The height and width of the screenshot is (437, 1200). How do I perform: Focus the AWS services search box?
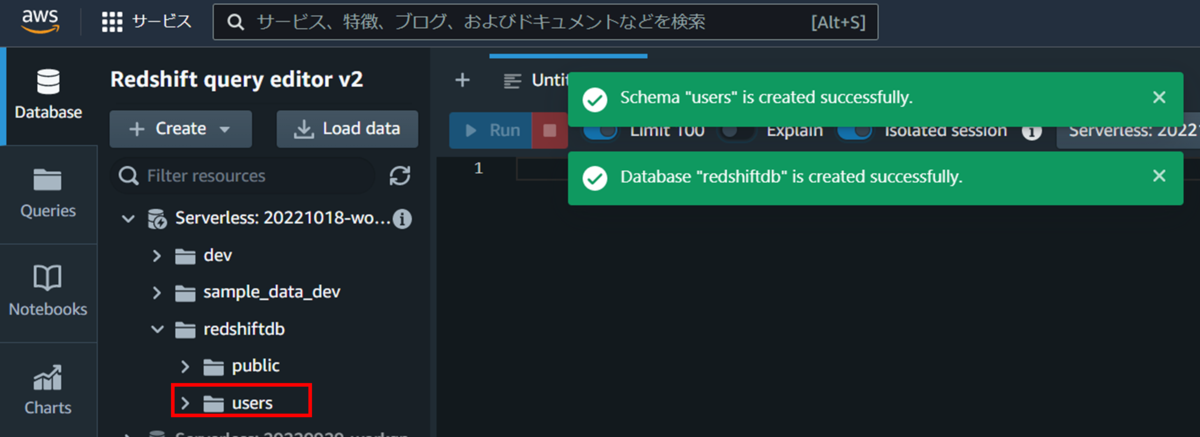(x=545, y=22)
